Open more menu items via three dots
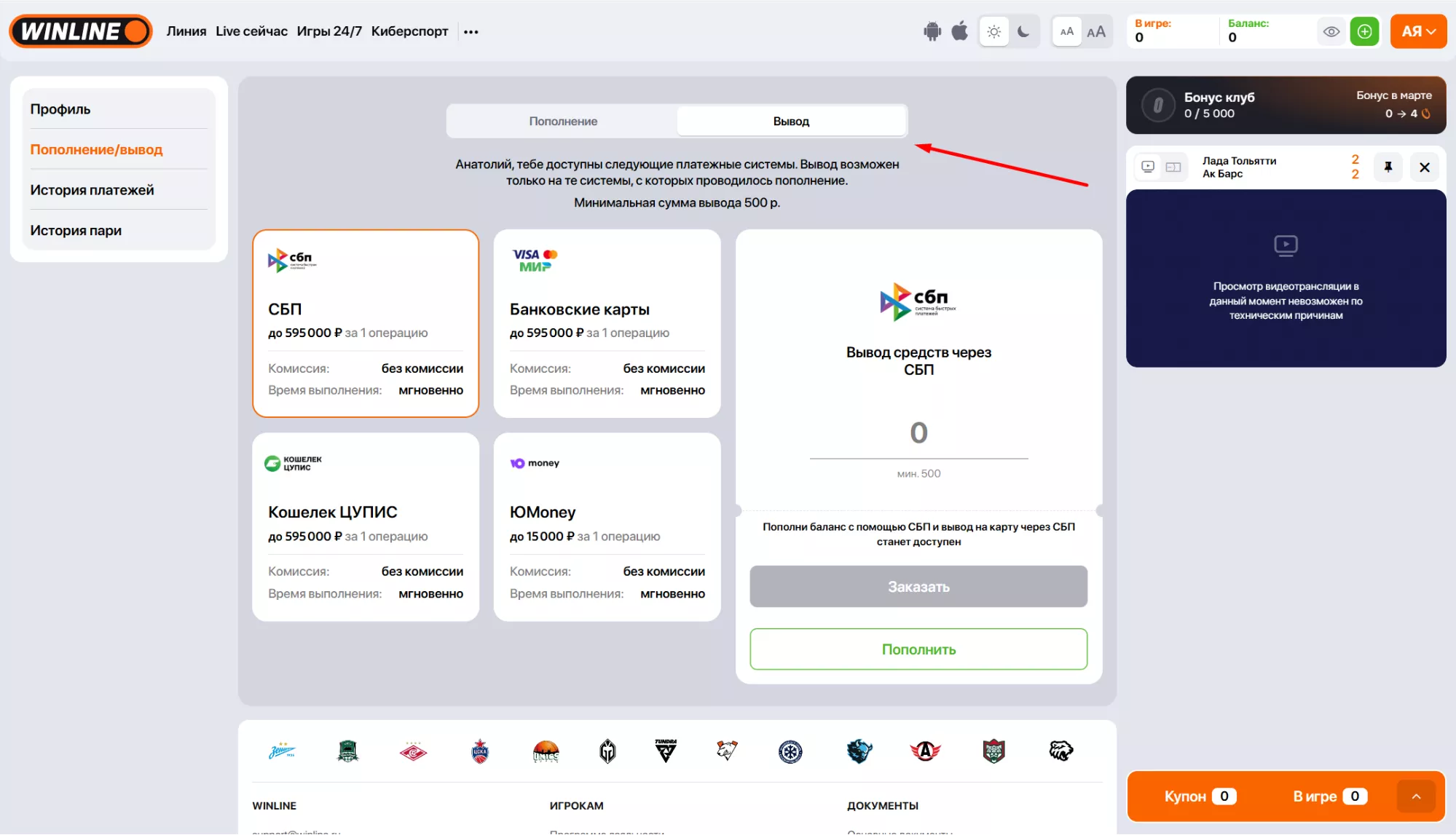This screenshot has height=835, width=1456. 471,31
